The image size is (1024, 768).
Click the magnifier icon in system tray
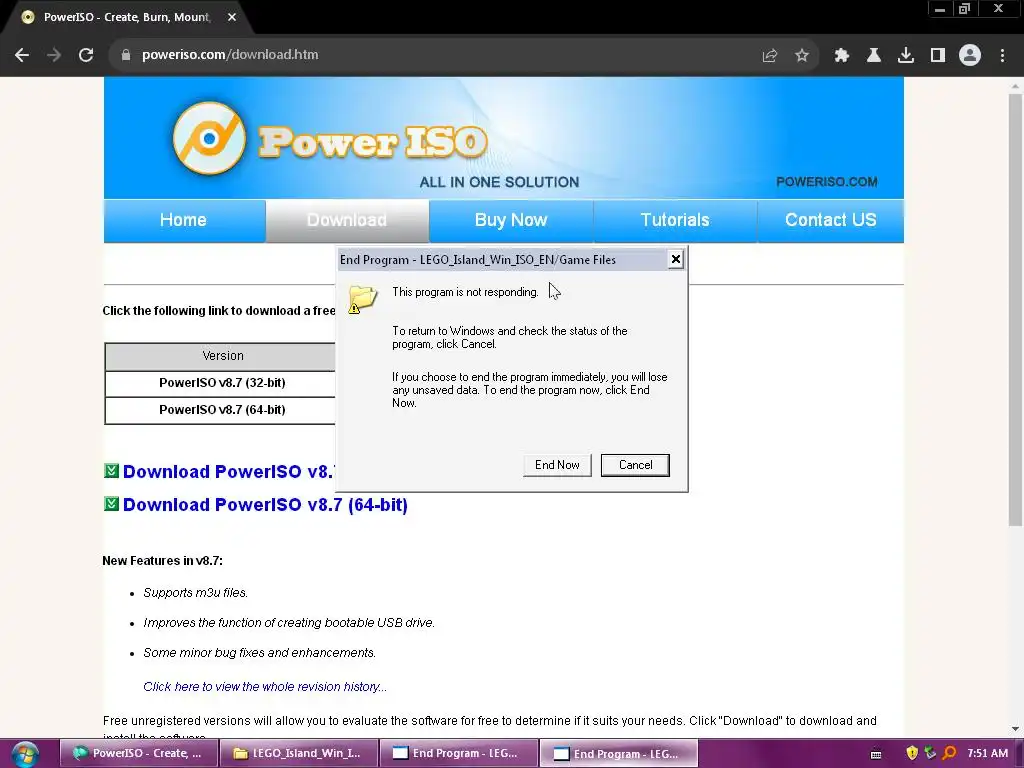949,753
